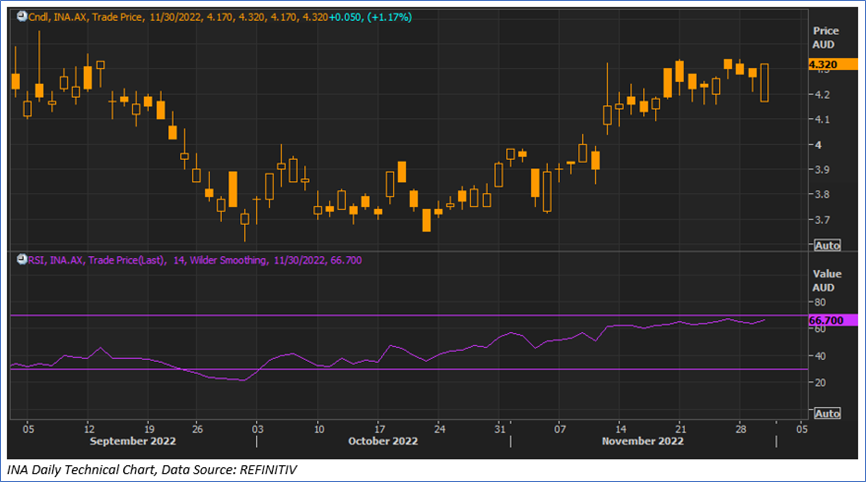Screen dimensions: 866x482
Task: Click the 3.7 price axis label
Action: 822,220
